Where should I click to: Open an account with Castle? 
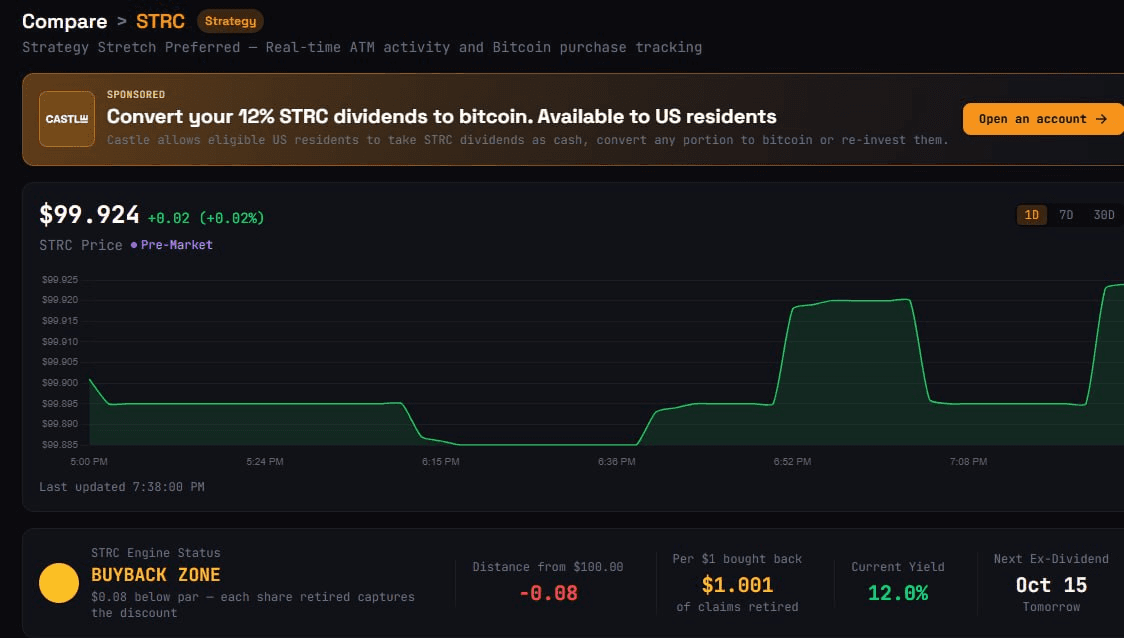pos(1043,119)
